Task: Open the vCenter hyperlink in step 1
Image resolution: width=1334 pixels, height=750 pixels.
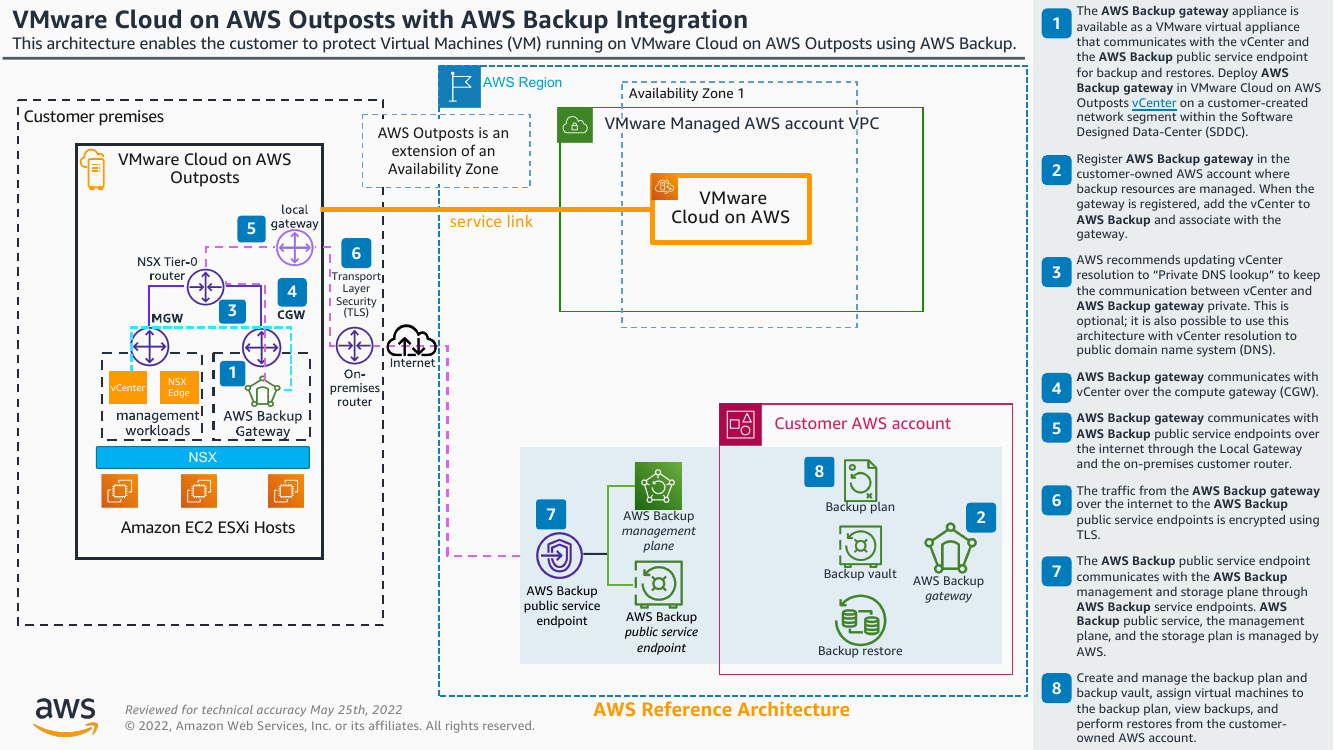Action: [x=1154, y=102]
